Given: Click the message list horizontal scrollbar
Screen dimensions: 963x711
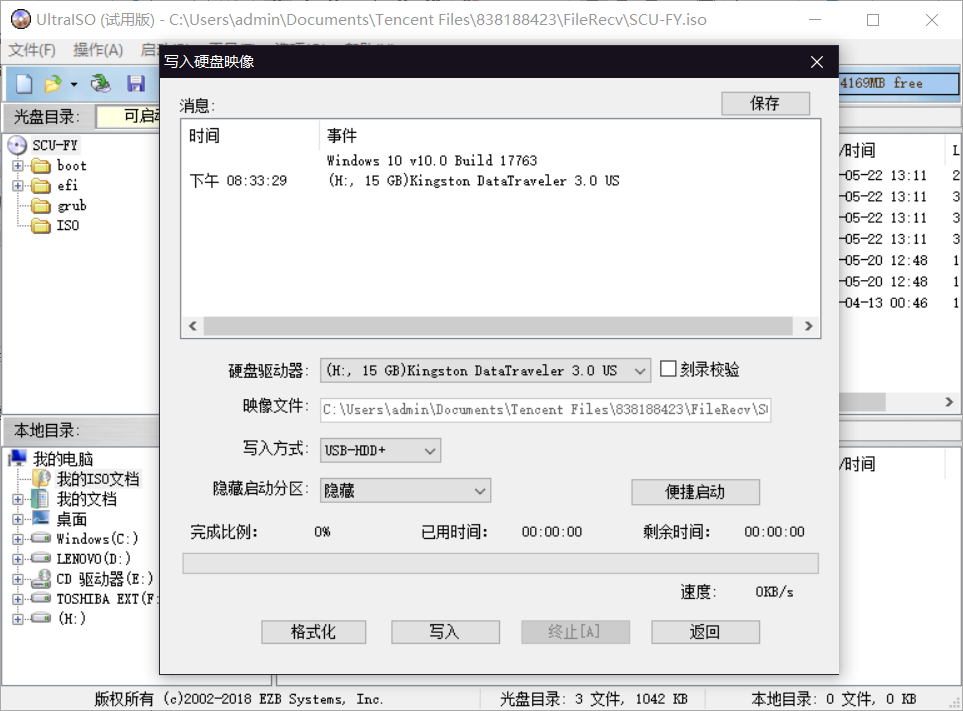Looking at the screenshot, I should (498, 326).
